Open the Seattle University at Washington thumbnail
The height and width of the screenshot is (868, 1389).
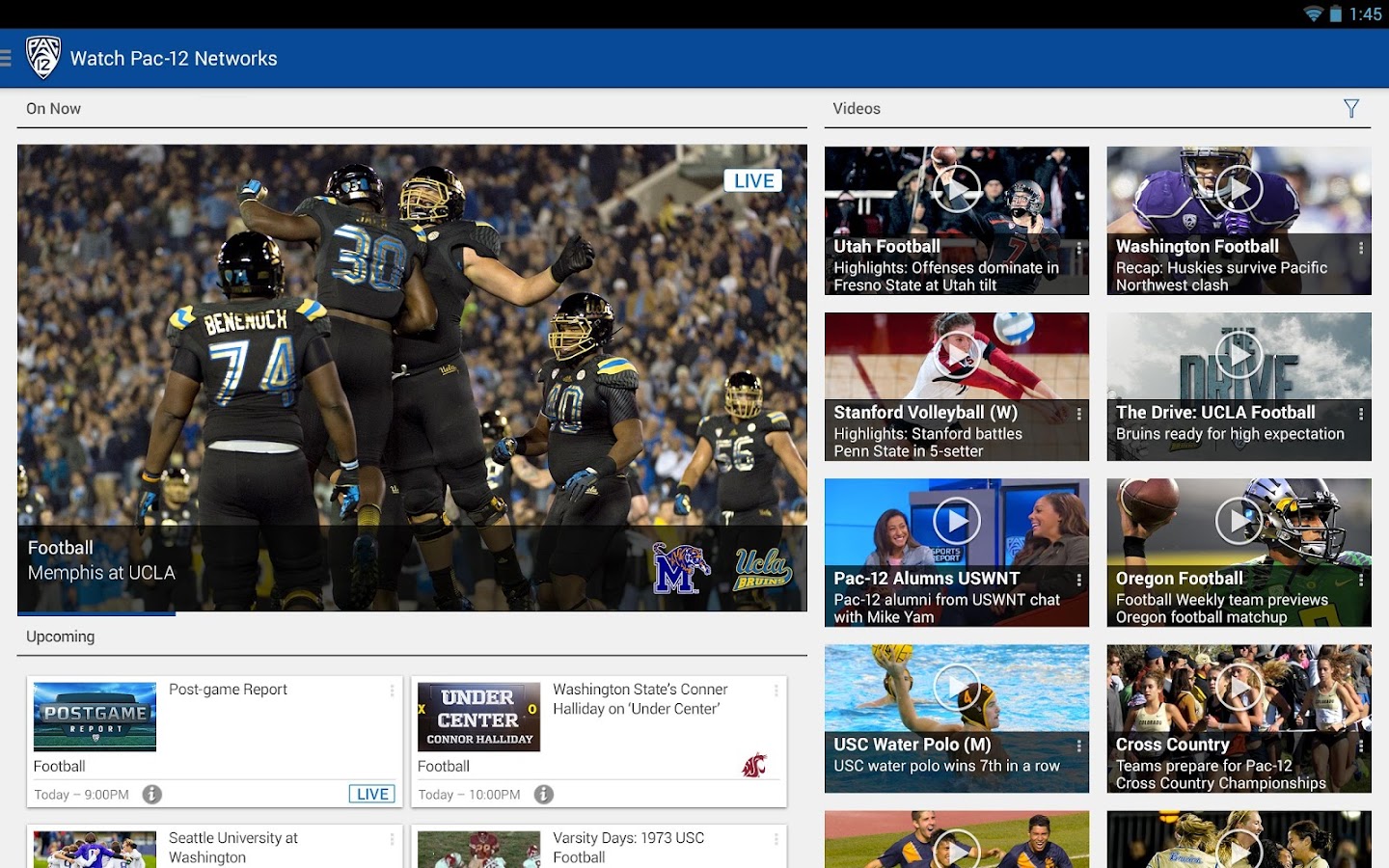(x=95, y=850)
